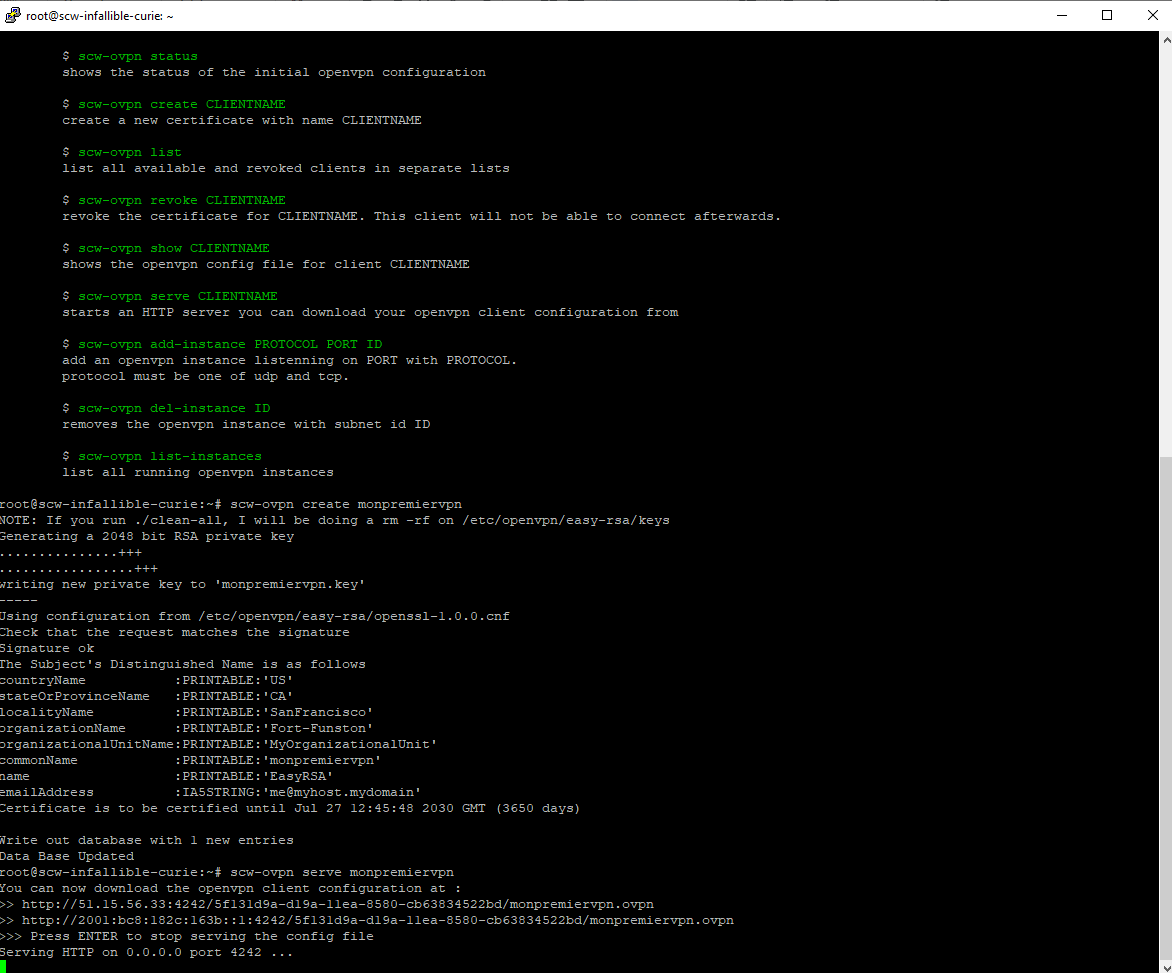Click 'You can now download the openvpn client configuration'
The height and width of the screenshot is (973, 1172).
tap(230, 889)
